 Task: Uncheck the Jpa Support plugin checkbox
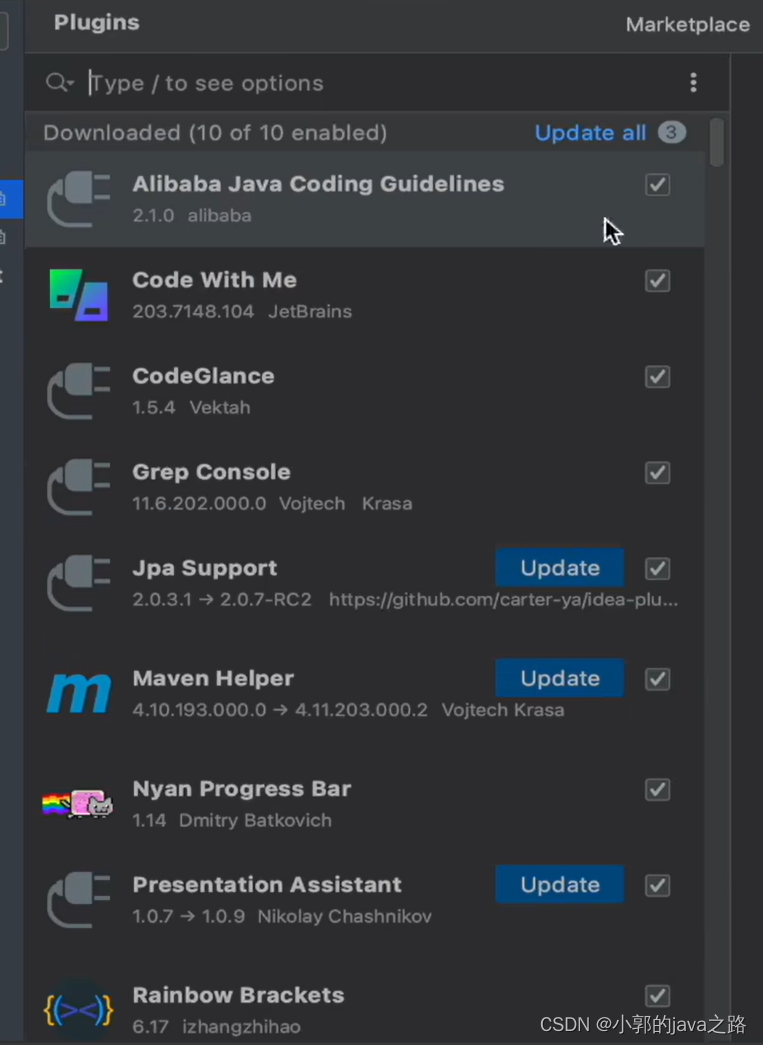[657, 568]
